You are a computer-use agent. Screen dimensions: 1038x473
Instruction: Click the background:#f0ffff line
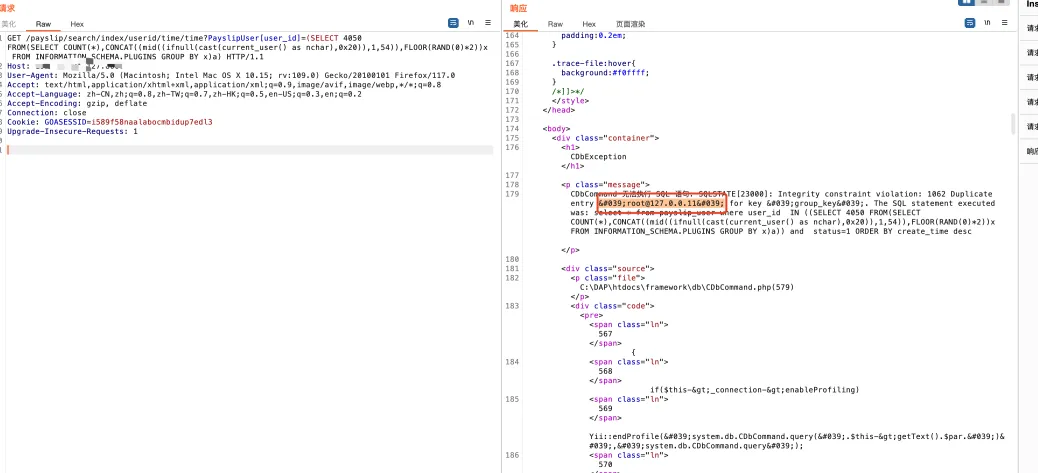tap(605, 72)
